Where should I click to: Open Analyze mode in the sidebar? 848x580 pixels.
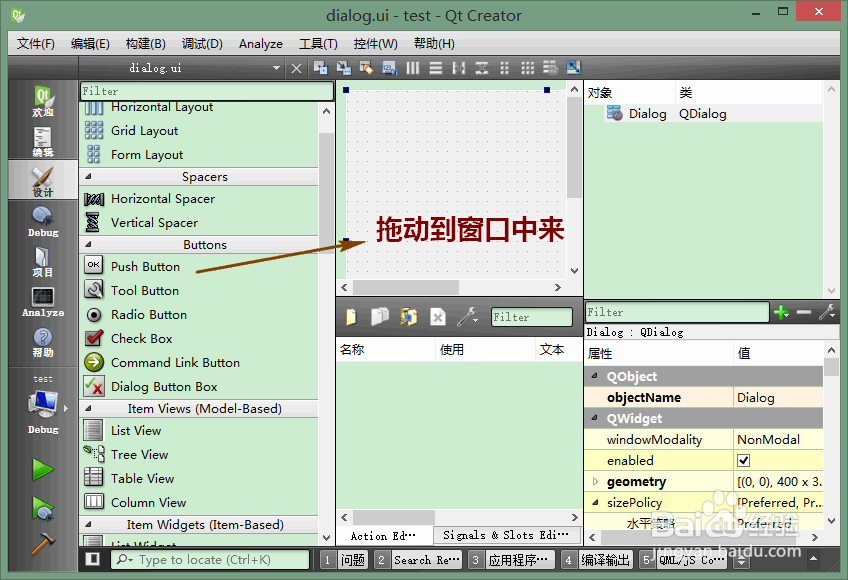point(43,301)
